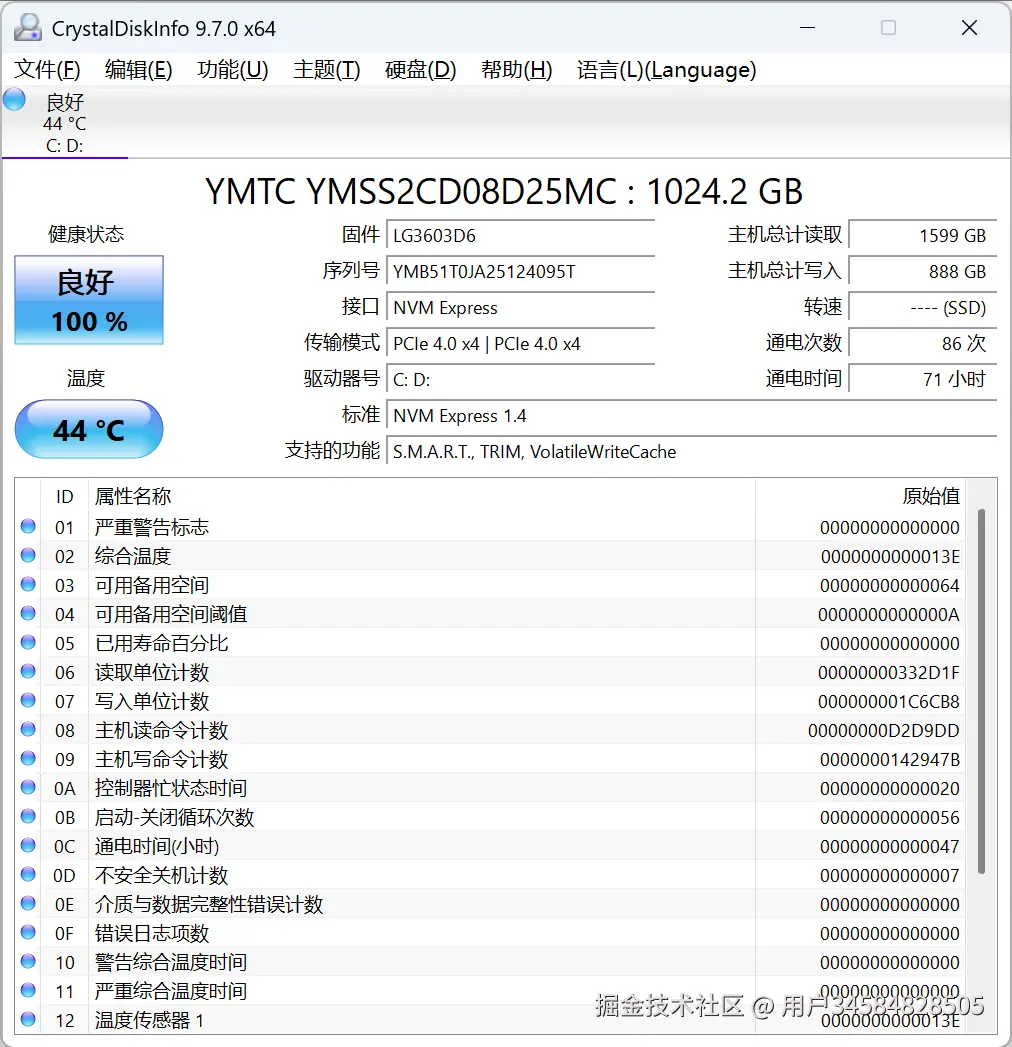
Task: Select the 严重警告标志 attribute name
Action: (x=152, y=528)
